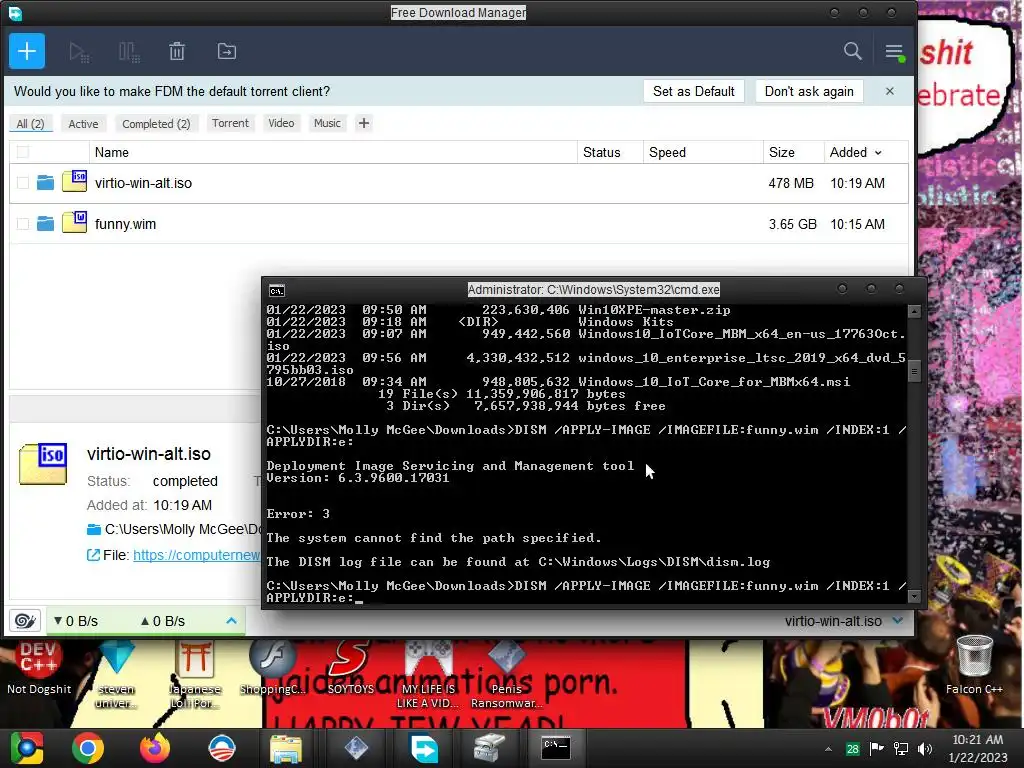Select the Music filter tab

pos(327,123)
